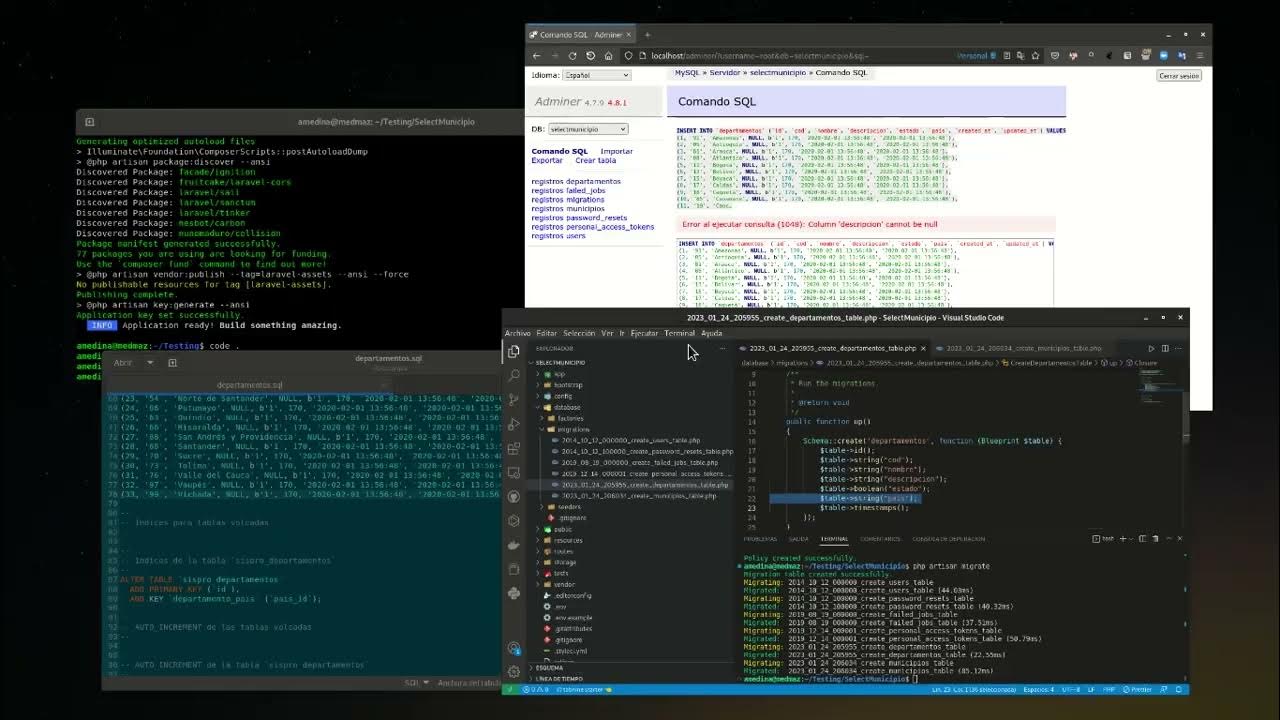Open Archivo menu in VS Code
1280x720 pixels.
click(x=518, y=333)
